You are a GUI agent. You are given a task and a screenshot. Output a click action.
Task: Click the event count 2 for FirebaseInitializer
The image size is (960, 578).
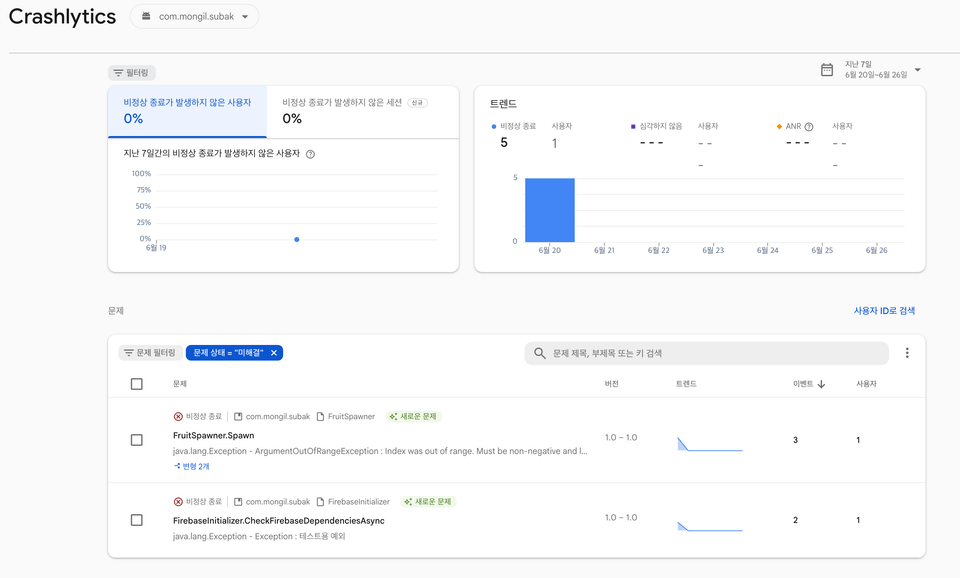tap(795, 520)
